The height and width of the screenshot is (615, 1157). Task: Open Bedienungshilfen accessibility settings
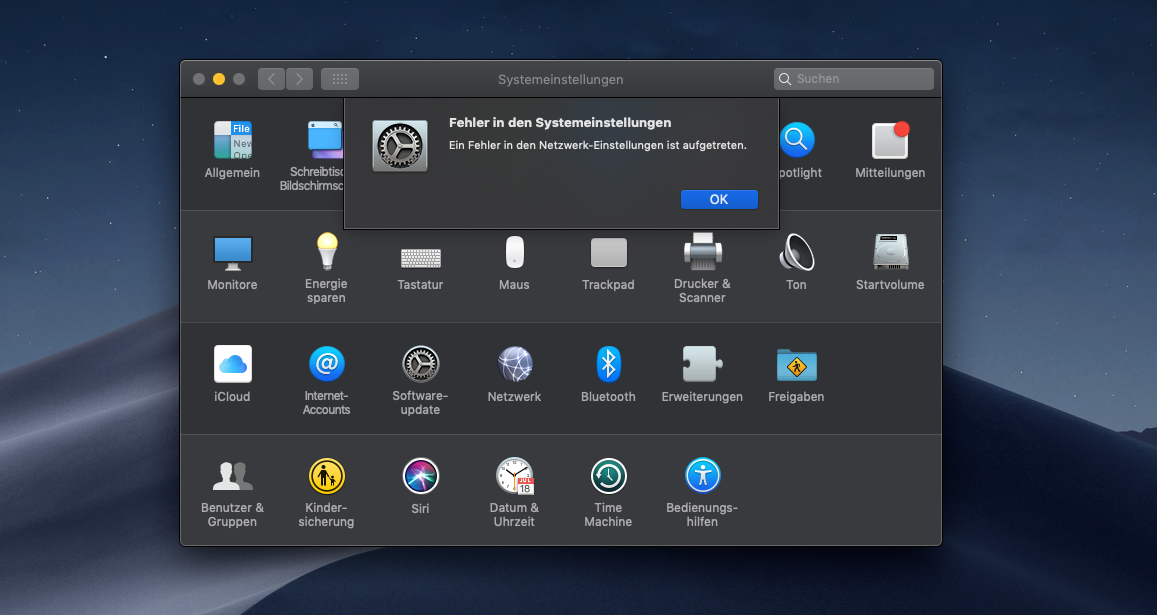pyautogui.click(x=702, y=477)
